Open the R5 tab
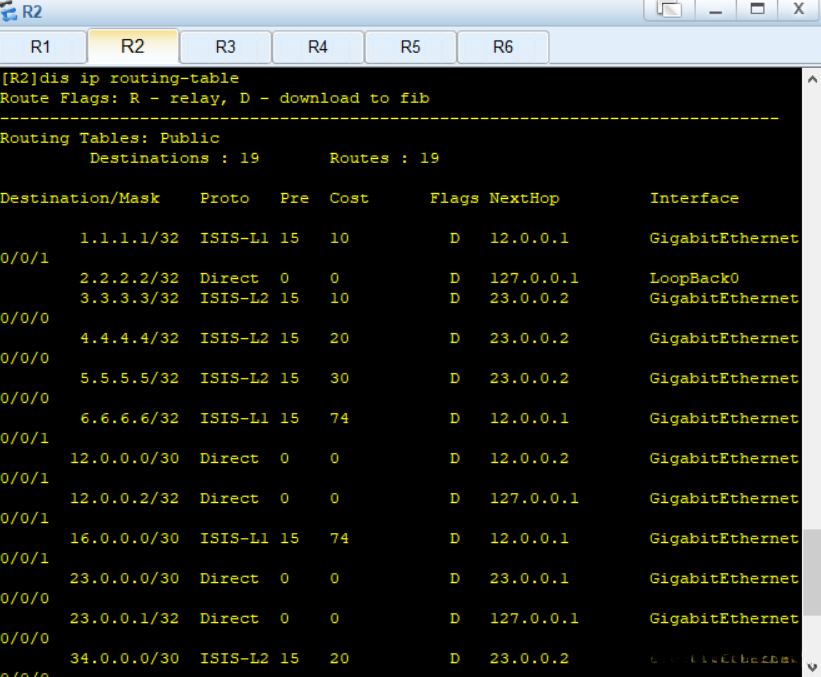 click(x=410, y=47)
